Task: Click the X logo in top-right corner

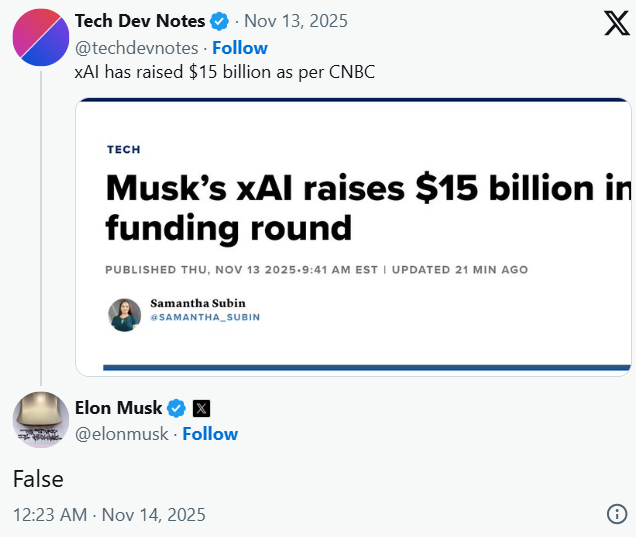Action: (616, 22)
